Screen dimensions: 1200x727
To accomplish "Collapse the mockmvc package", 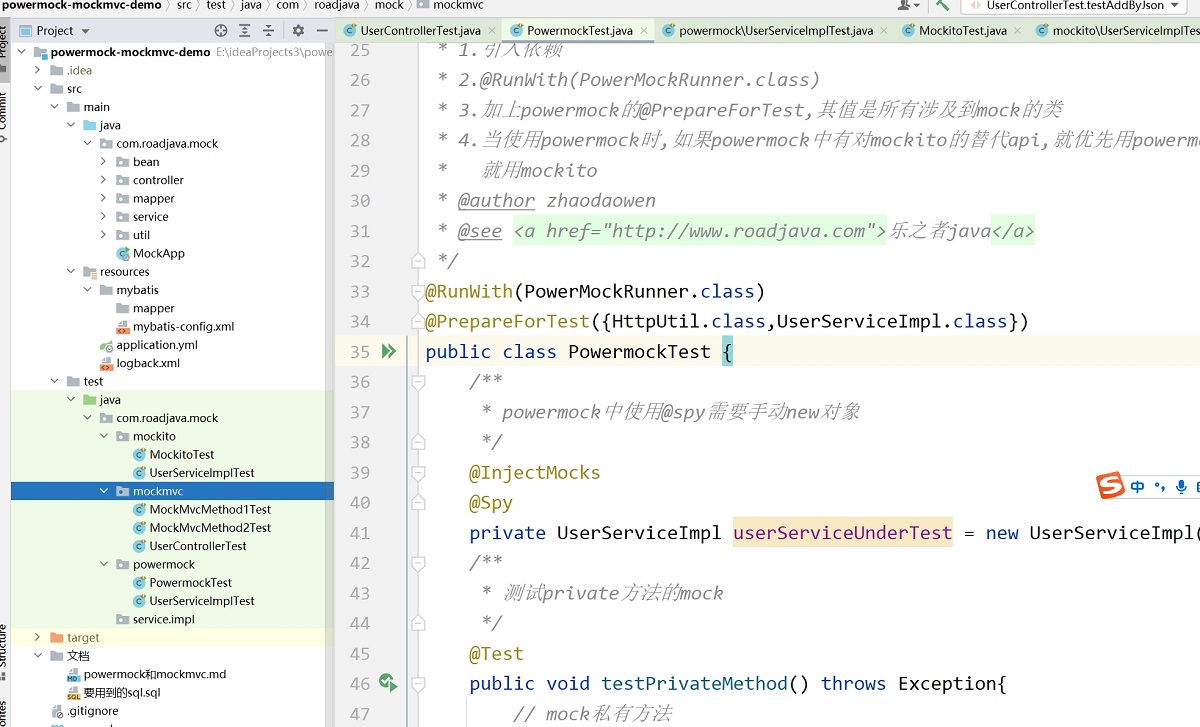I will coord(105,491).
